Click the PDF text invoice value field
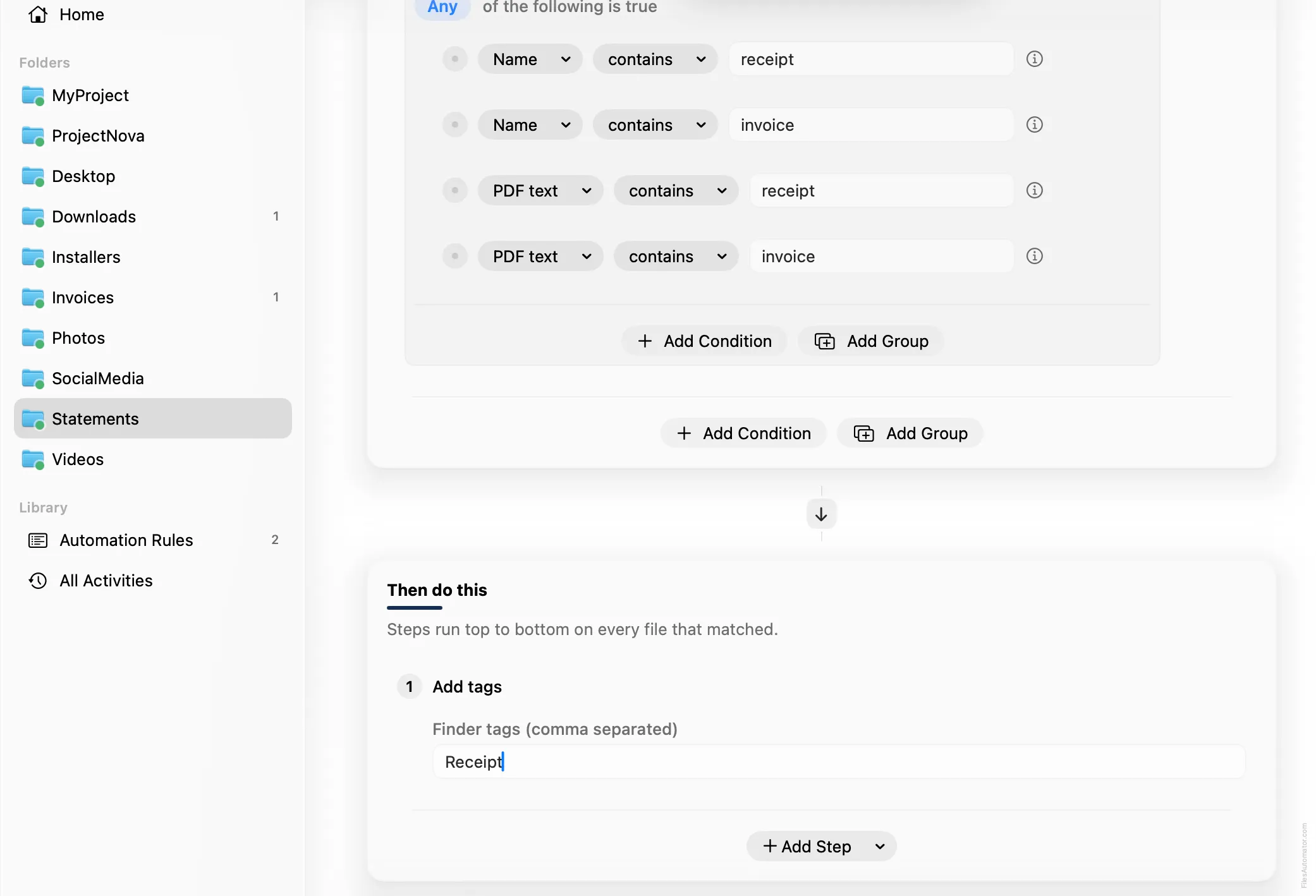 tap(881, 256)
